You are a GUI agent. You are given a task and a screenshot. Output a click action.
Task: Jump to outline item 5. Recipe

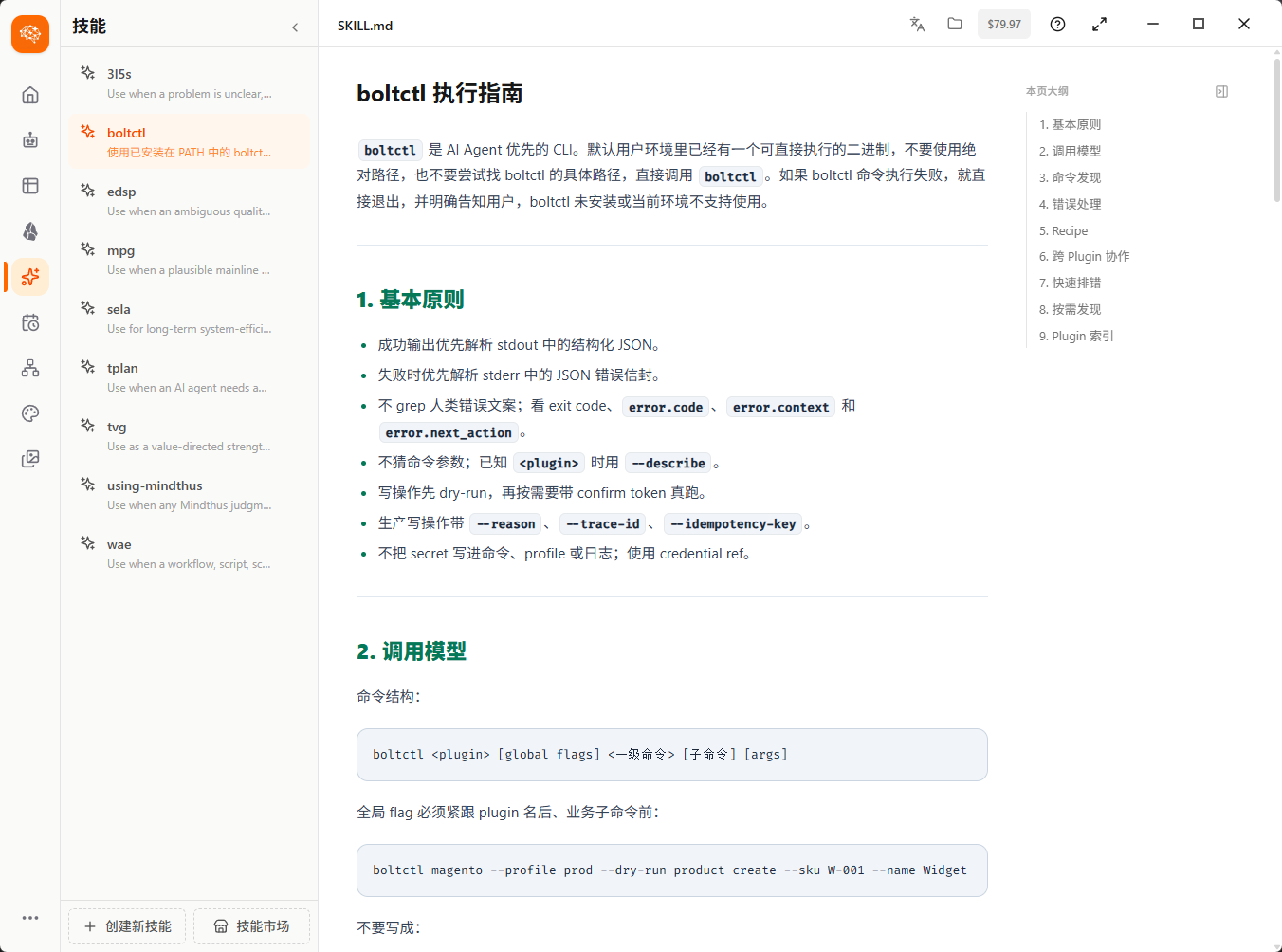point(1063,230)
